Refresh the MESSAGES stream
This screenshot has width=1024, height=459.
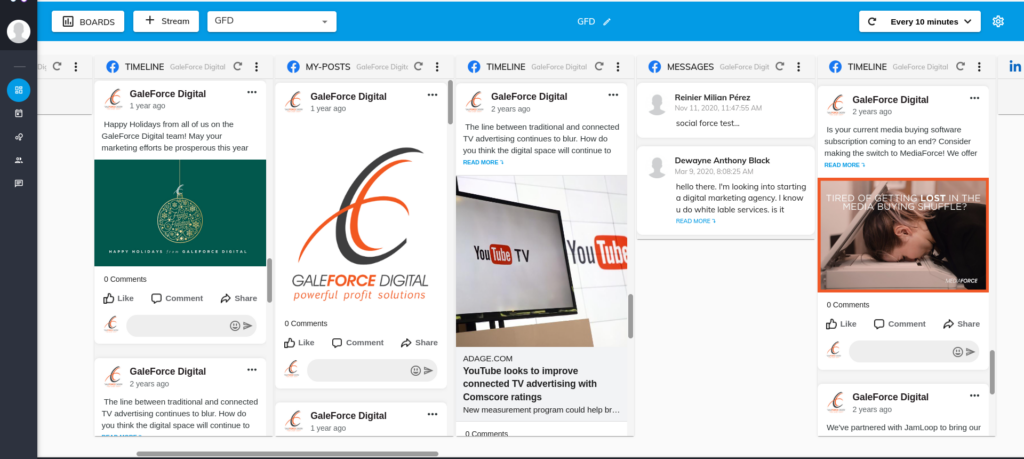click(780, 67)
